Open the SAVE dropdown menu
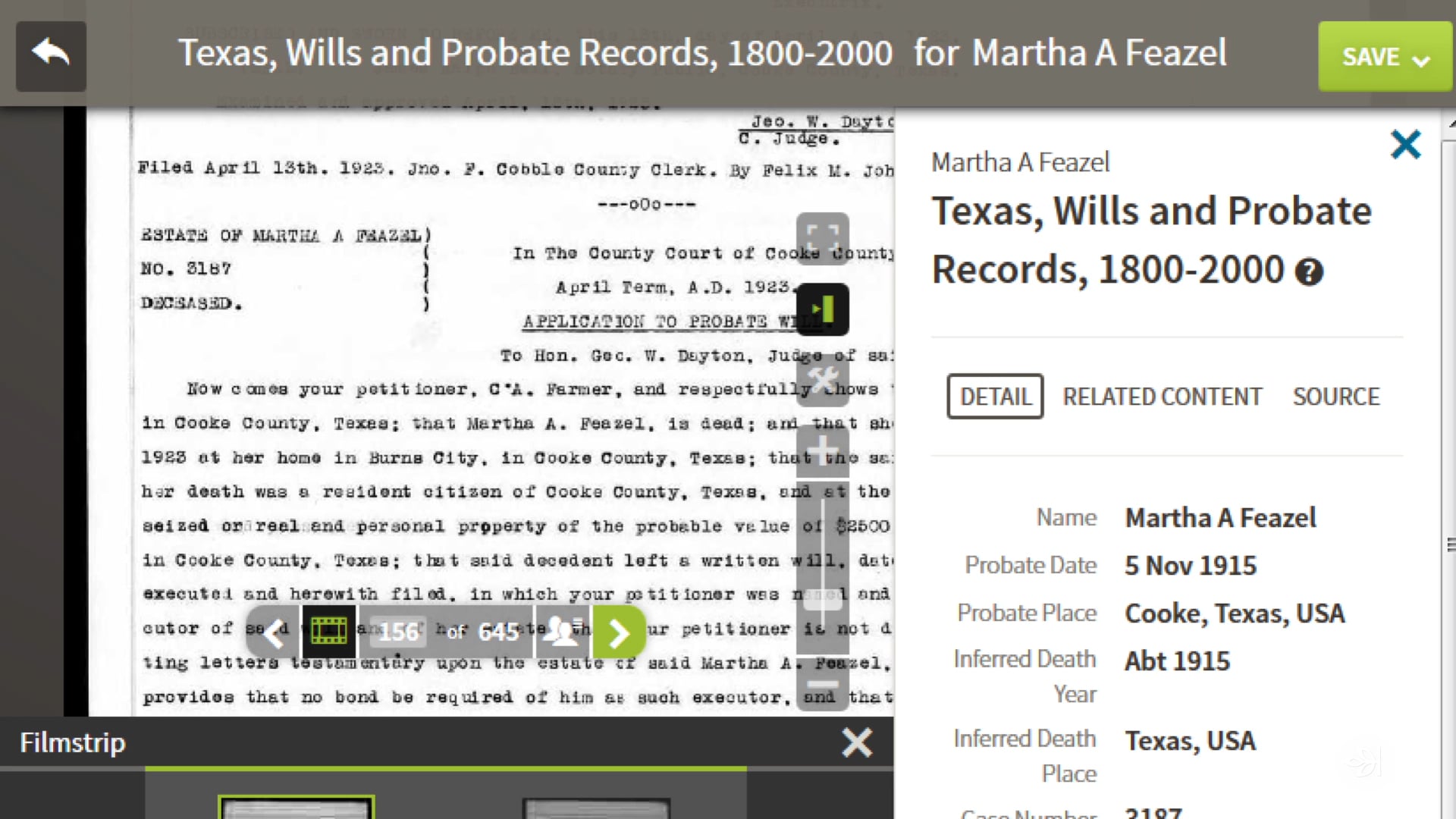The width and height of the screenshot is (1456, 819). point(1385,56)
